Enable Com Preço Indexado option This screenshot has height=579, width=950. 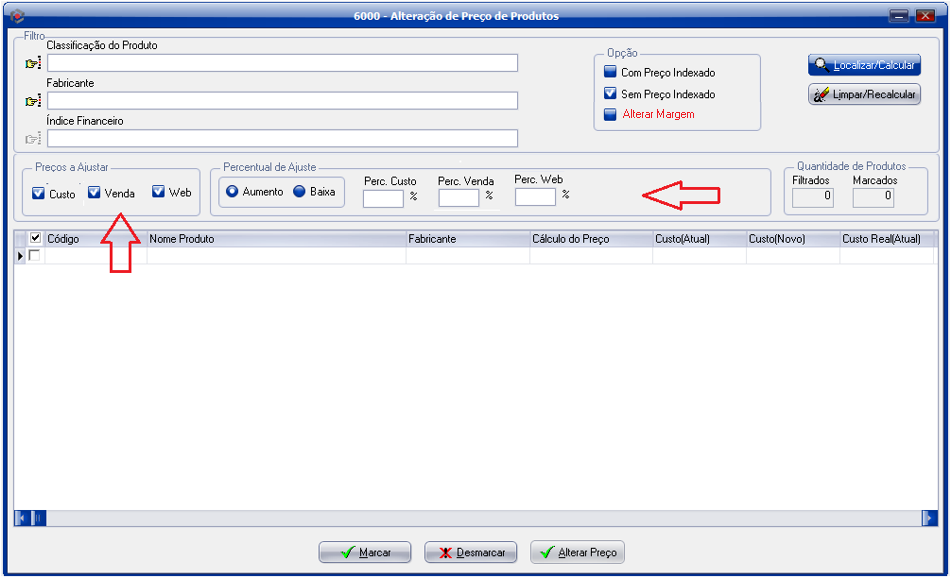tap(611, 73)
